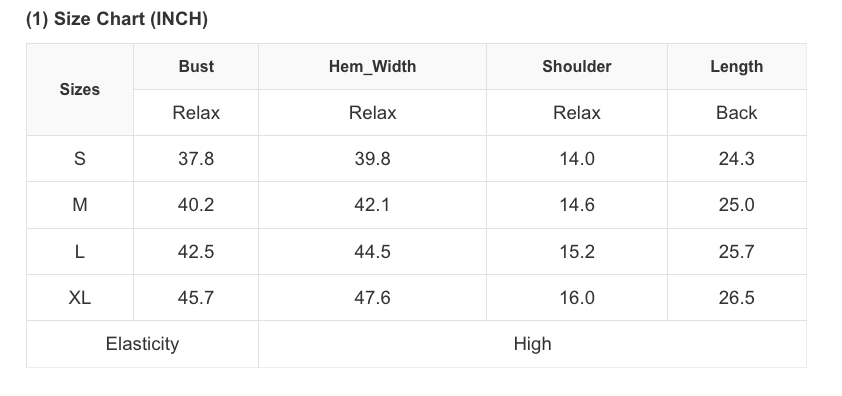The image size is (842, 396).
Task: Select the Sizes header cell
Action: (x=79, y=90)
